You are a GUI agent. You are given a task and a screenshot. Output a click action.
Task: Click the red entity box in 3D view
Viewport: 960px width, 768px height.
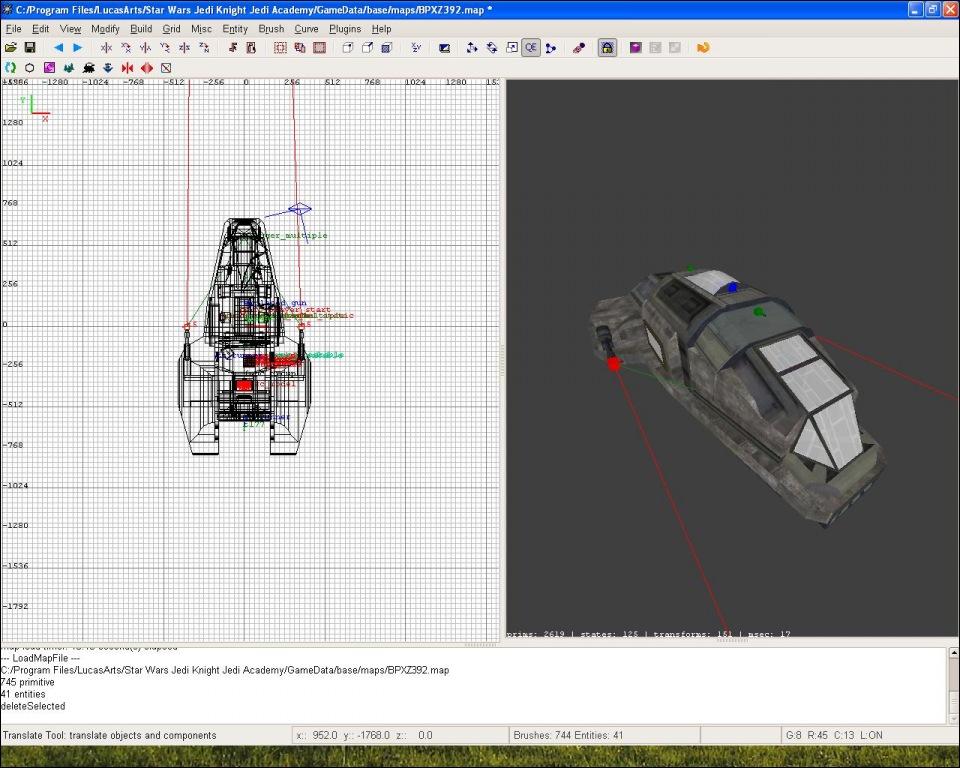614,364
